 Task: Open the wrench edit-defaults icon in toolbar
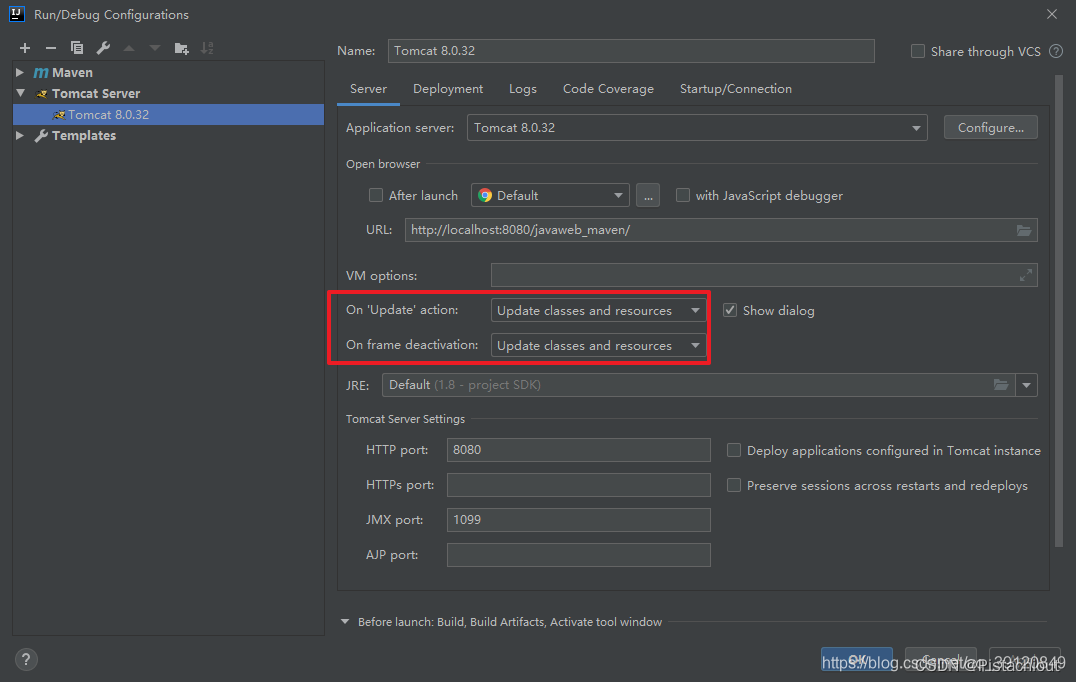[x=103, y=48]
